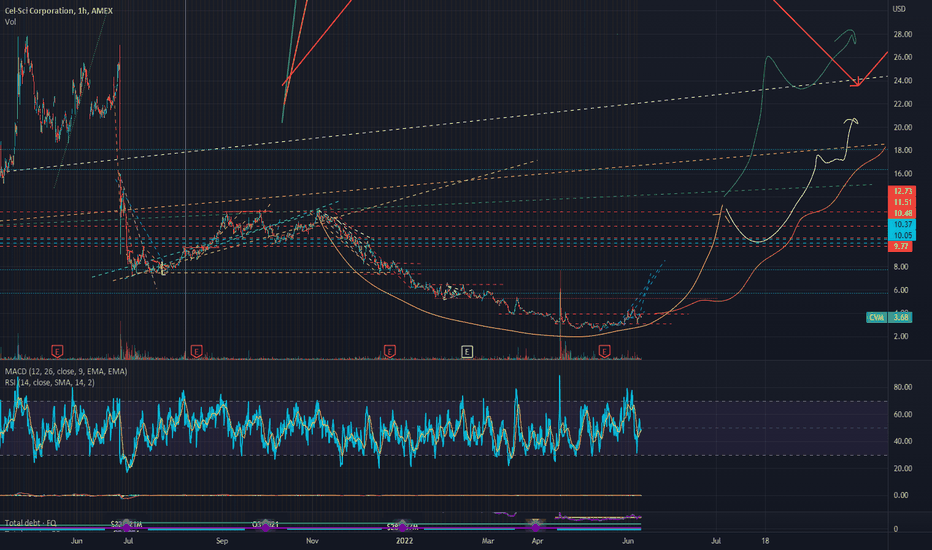This screenshot has width=932, height=550.
Task: Click the purple debt data point near October 2021
Action: pyautogui.click(x=265, y=527)
